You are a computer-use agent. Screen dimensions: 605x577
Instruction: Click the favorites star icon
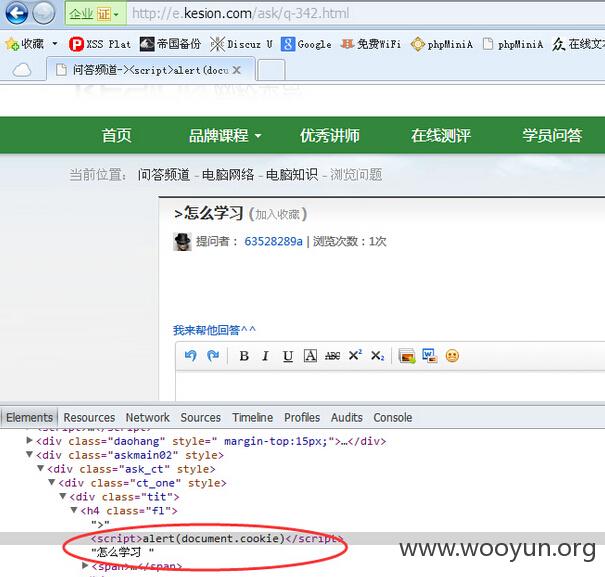tap(12, 44)
